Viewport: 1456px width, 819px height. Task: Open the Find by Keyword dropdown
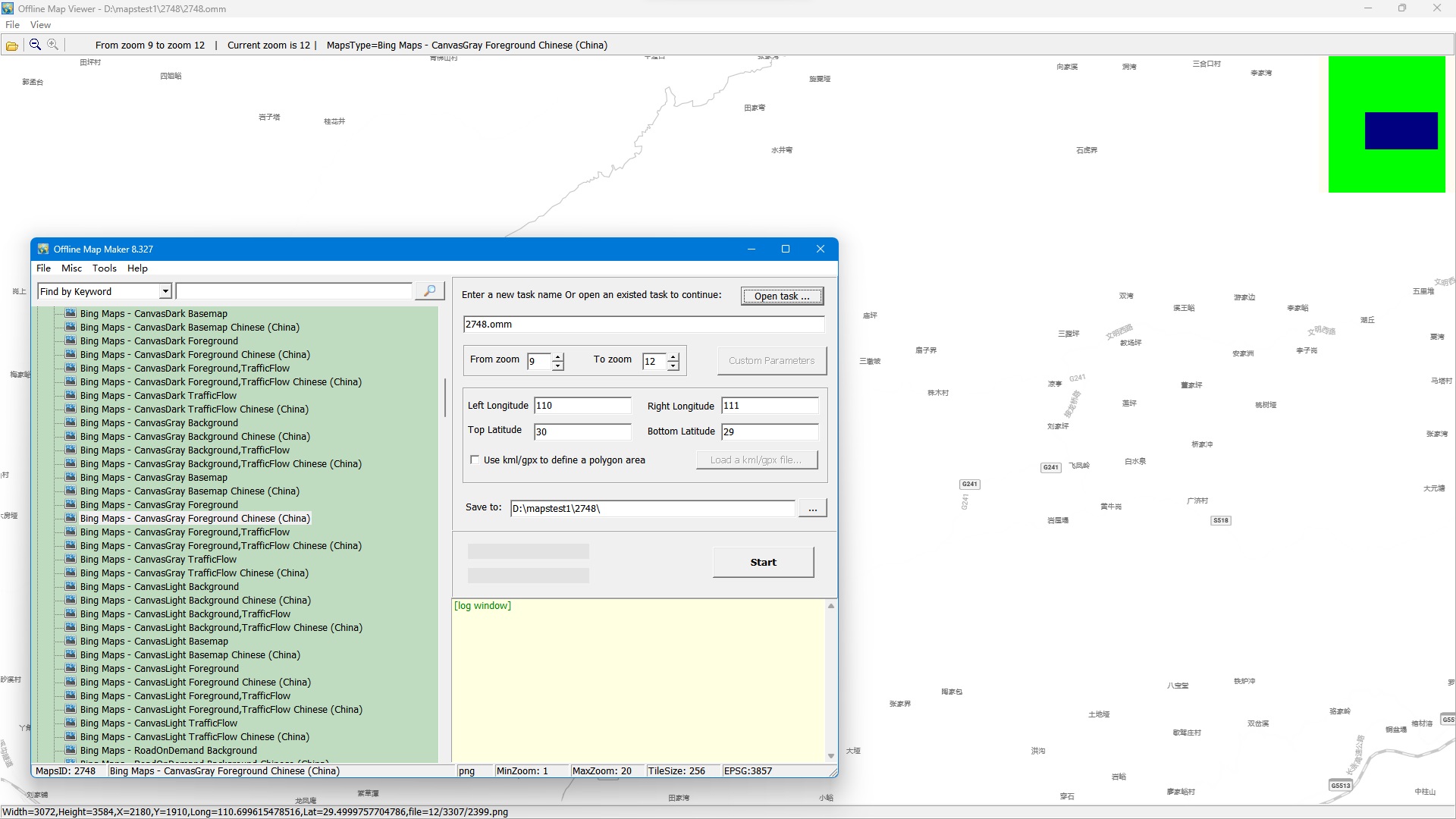165,291
